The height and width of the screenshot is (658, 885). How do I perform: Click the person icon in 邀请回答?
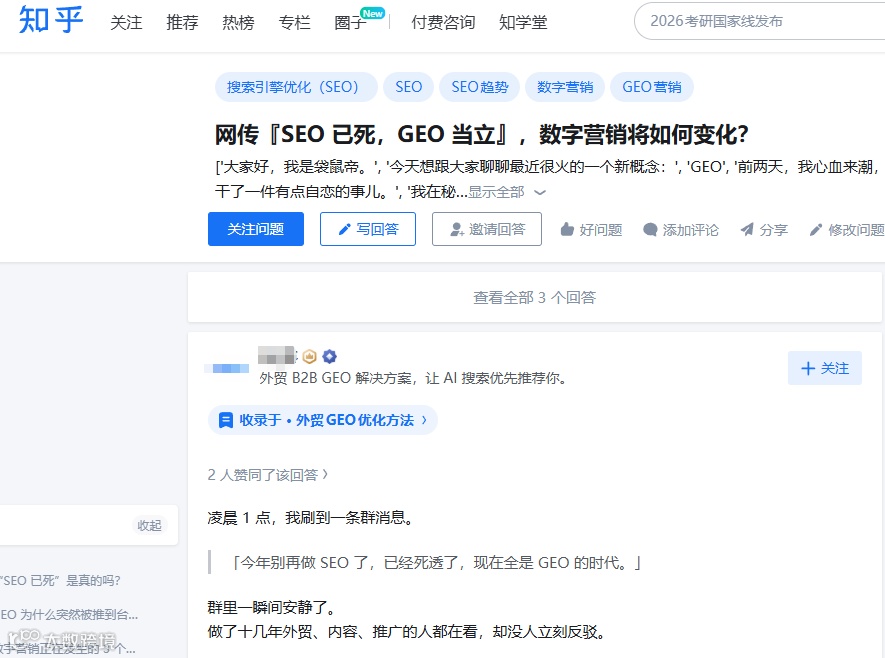pyautogui.click(x=457, y=230)
